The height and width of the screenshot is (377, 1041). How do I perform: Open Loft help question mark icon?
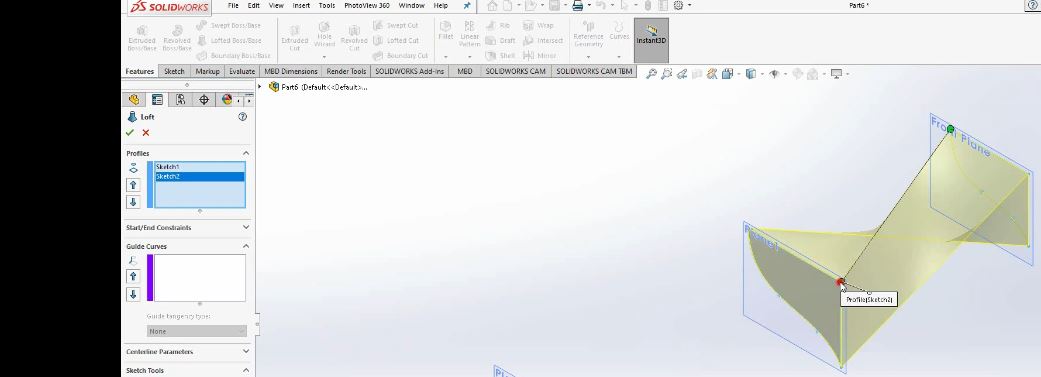[x=242, y=117]
